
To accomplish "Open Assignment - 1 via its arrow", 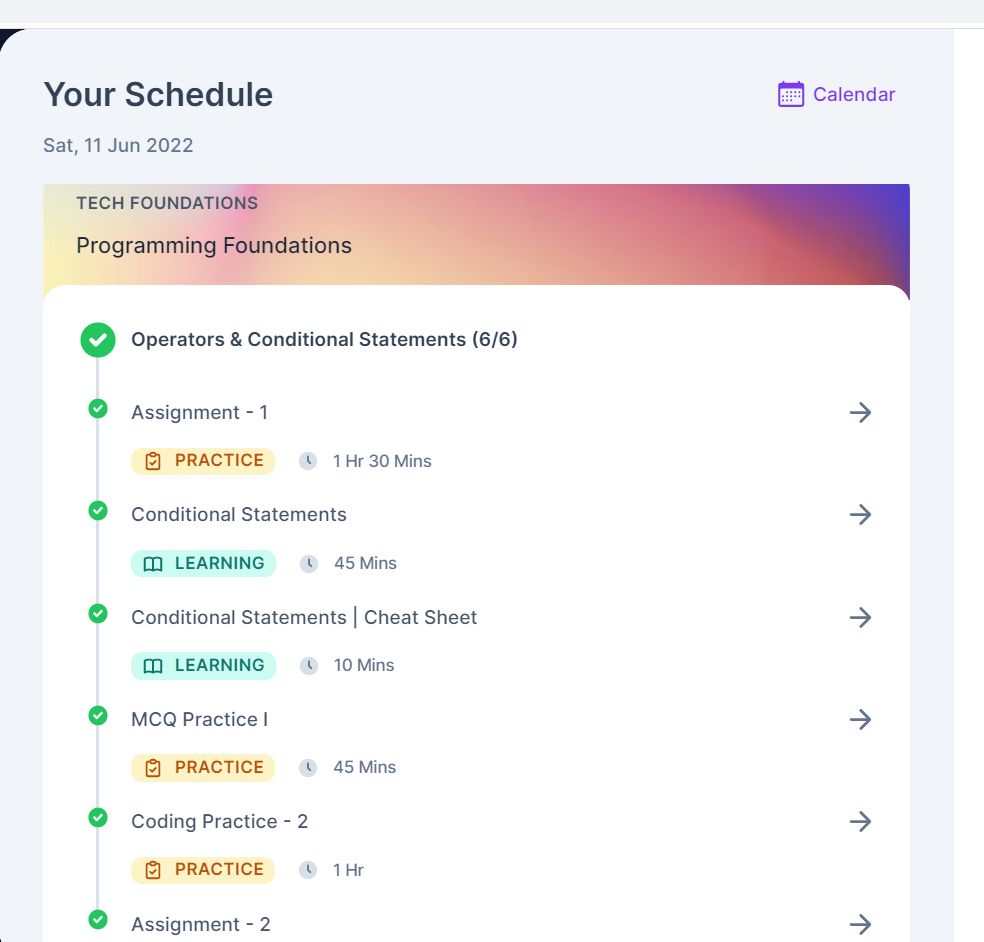I will pos(860,412).
